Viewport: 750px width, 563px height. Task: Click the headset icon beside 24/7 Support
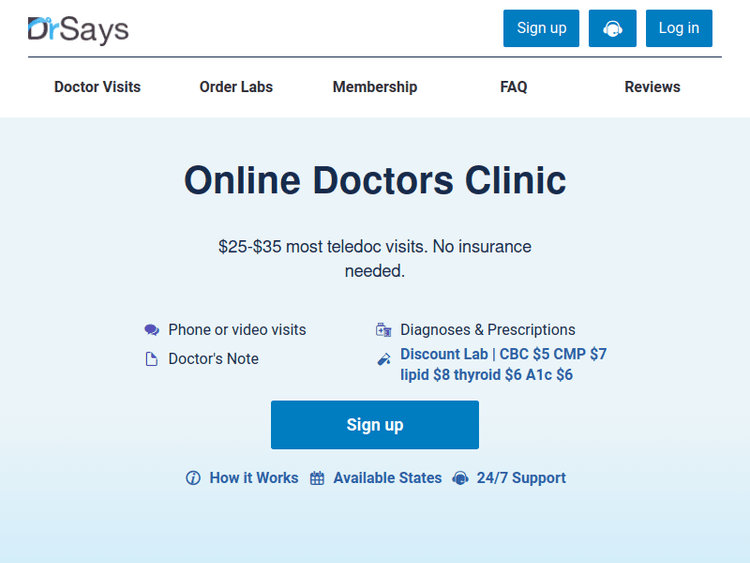460,478
